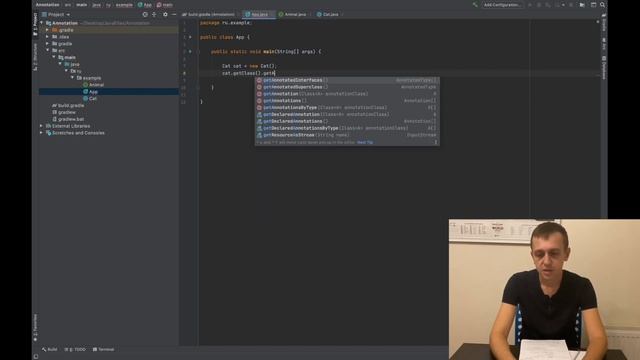Choose getAnnotation from completion list

pyautogui.click(x=347, y=94)
